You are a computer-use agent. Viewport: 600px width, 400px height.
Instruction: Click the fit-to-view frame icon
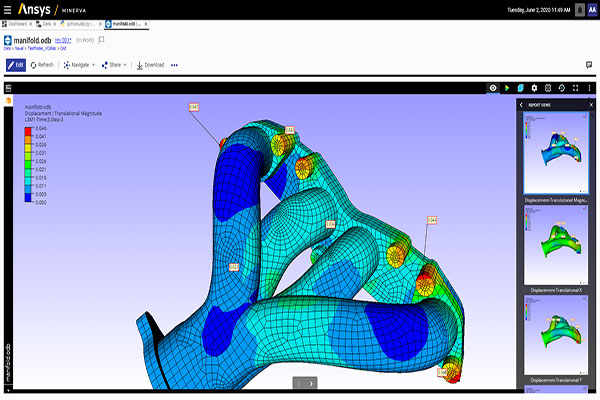point(548,88)
